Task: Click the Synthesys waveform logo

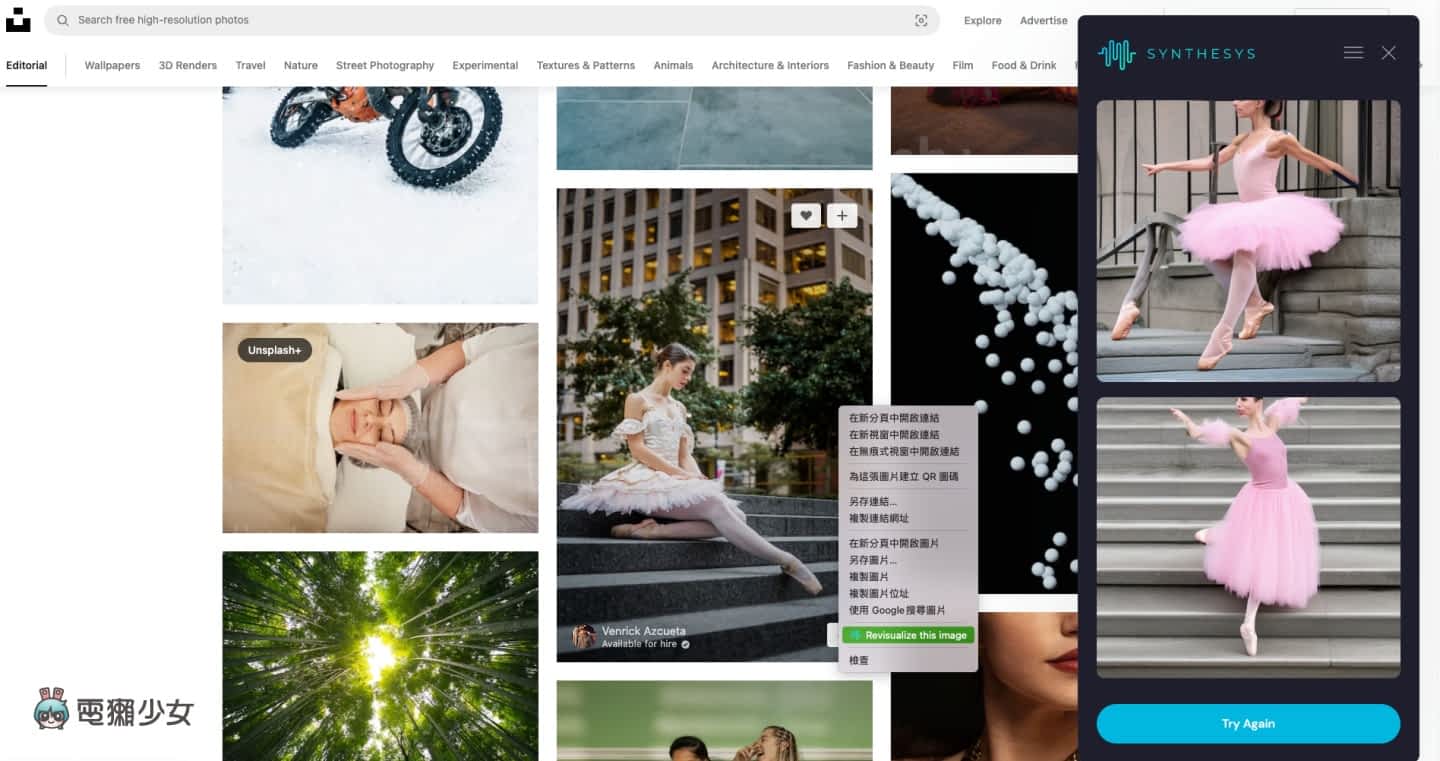Action: click(1116, 54)
